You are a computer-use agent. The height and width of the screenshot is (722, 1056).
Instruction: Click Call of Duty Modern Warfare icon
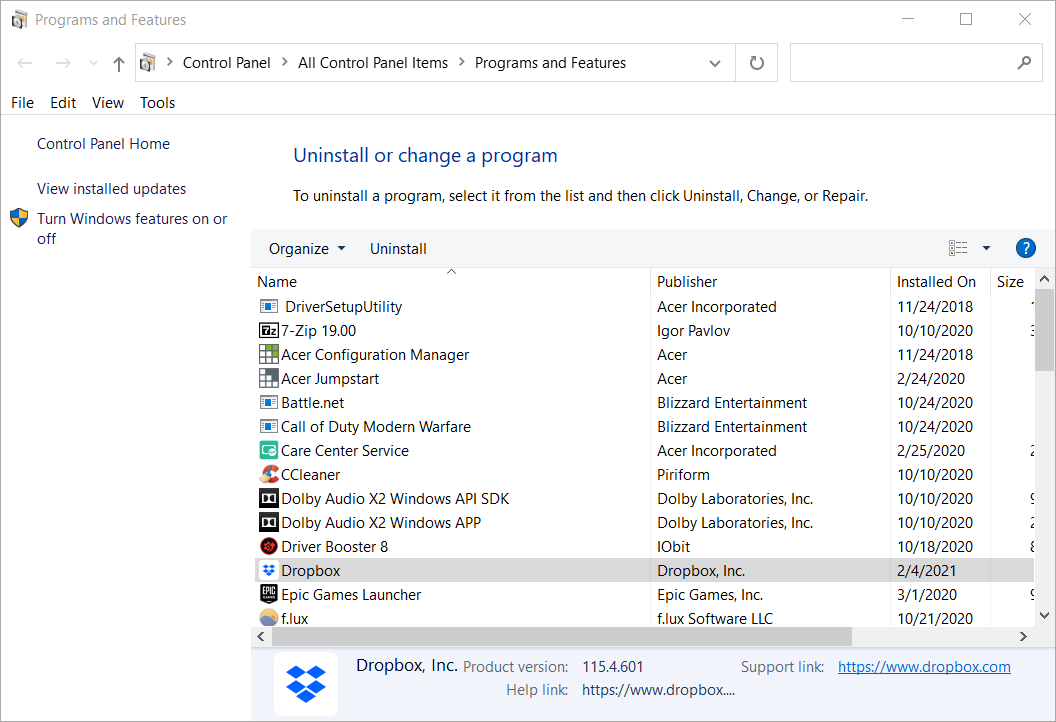click(x=269, y=426)
